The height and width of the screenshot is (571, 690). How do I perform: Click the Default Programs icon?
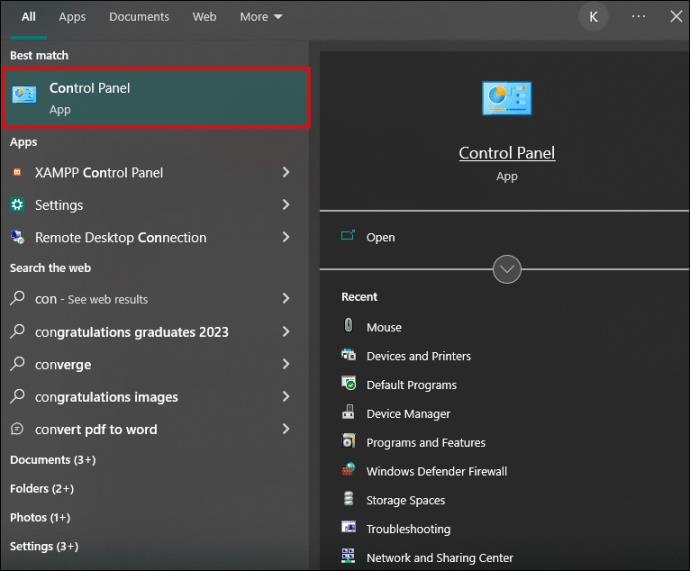pos(349,383)
